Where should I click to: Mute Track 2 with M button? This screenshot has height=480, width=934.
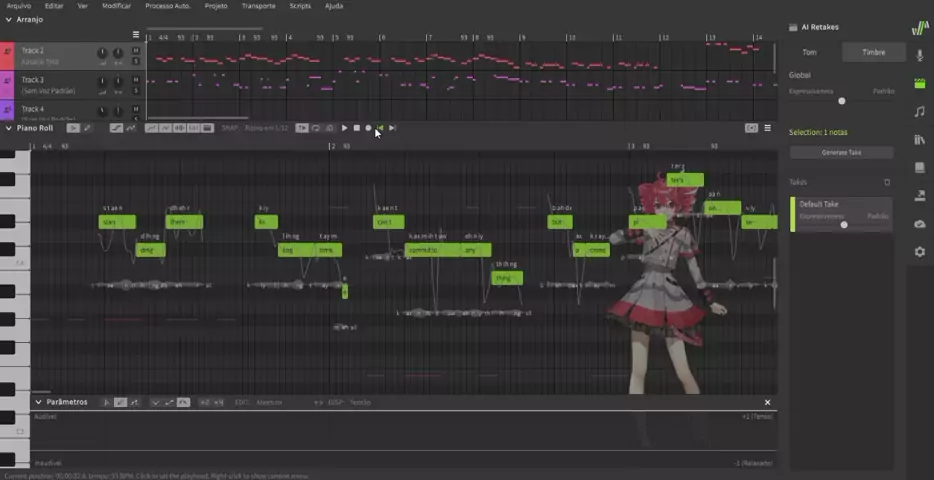point(136,50)
